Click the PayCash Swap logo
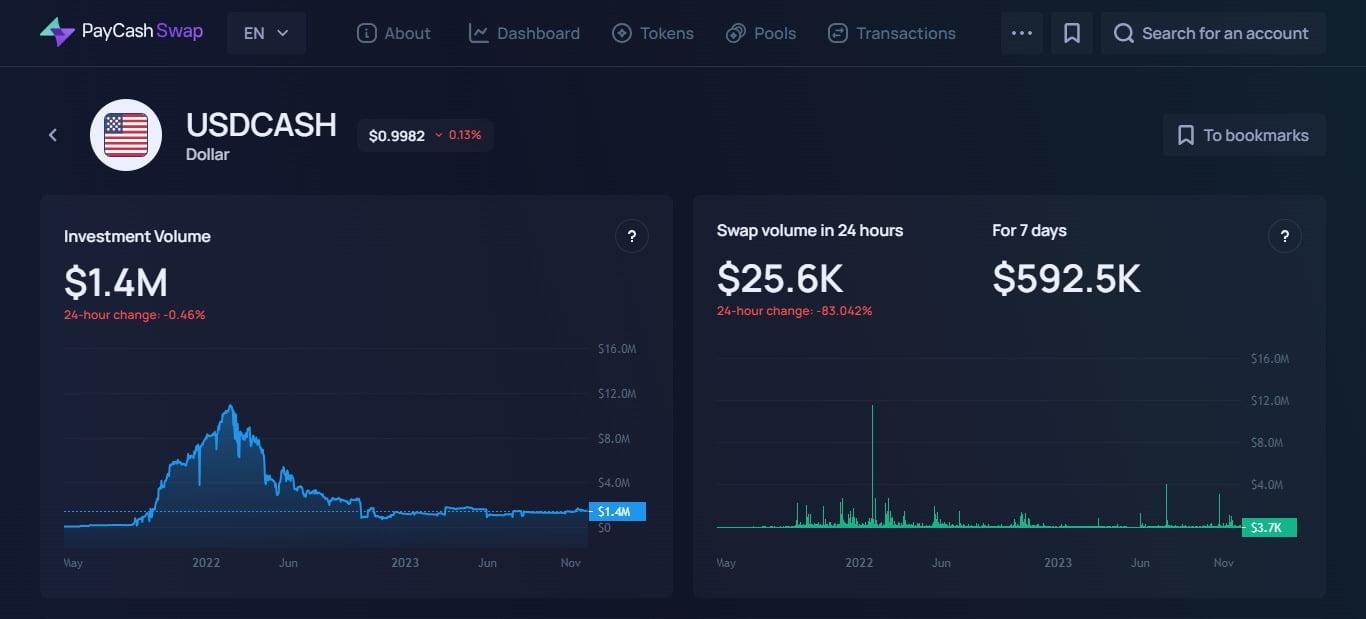Screen dimensions: 1366x619 point(121,32)
